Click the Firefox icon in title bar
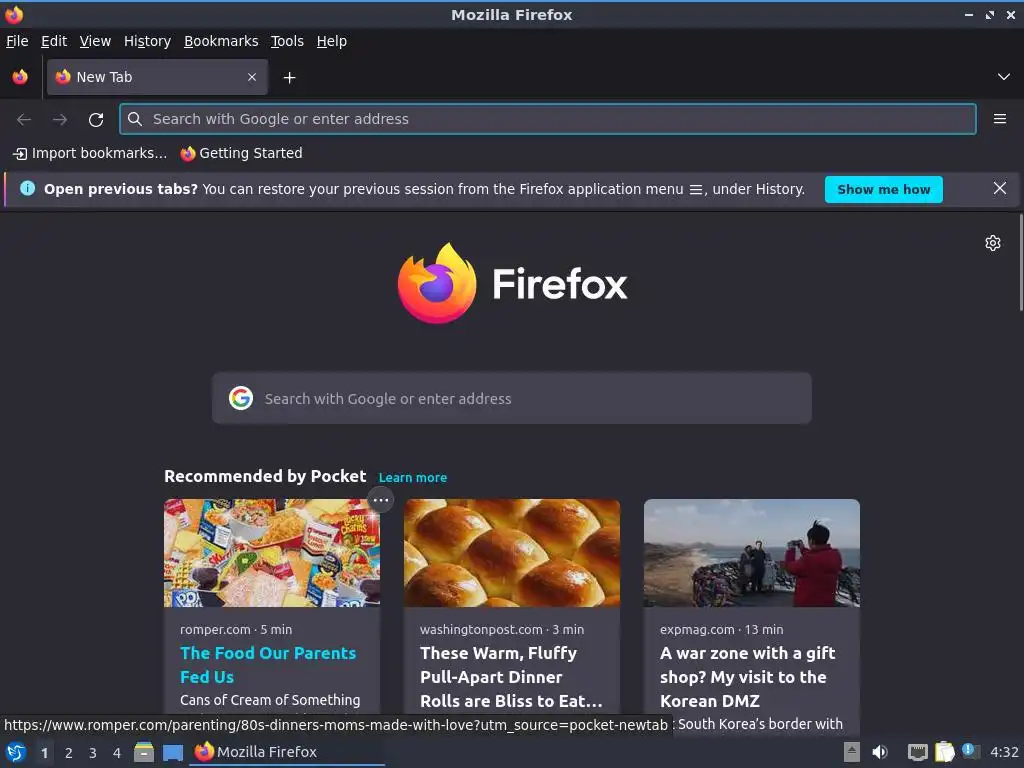Viewport: 1024px width, 768px height. click(14, 14)
